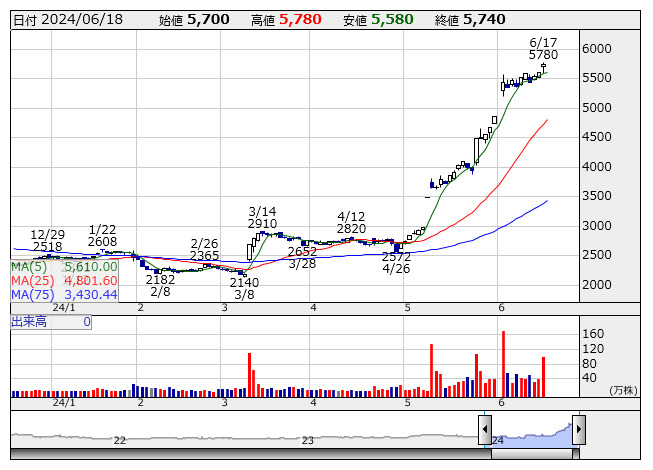This screenshot has width=653, height=470.
Task: Click the 2/26 2365 annotation
Action: tap(204, 249)
